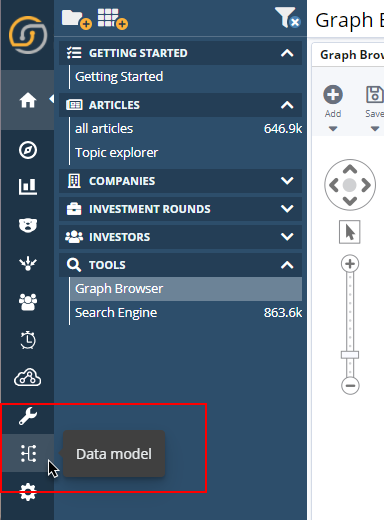This screenshot has width=384, height=520.
Task: Open the compass Discover sidebar icon
Action: pos(28,150)
